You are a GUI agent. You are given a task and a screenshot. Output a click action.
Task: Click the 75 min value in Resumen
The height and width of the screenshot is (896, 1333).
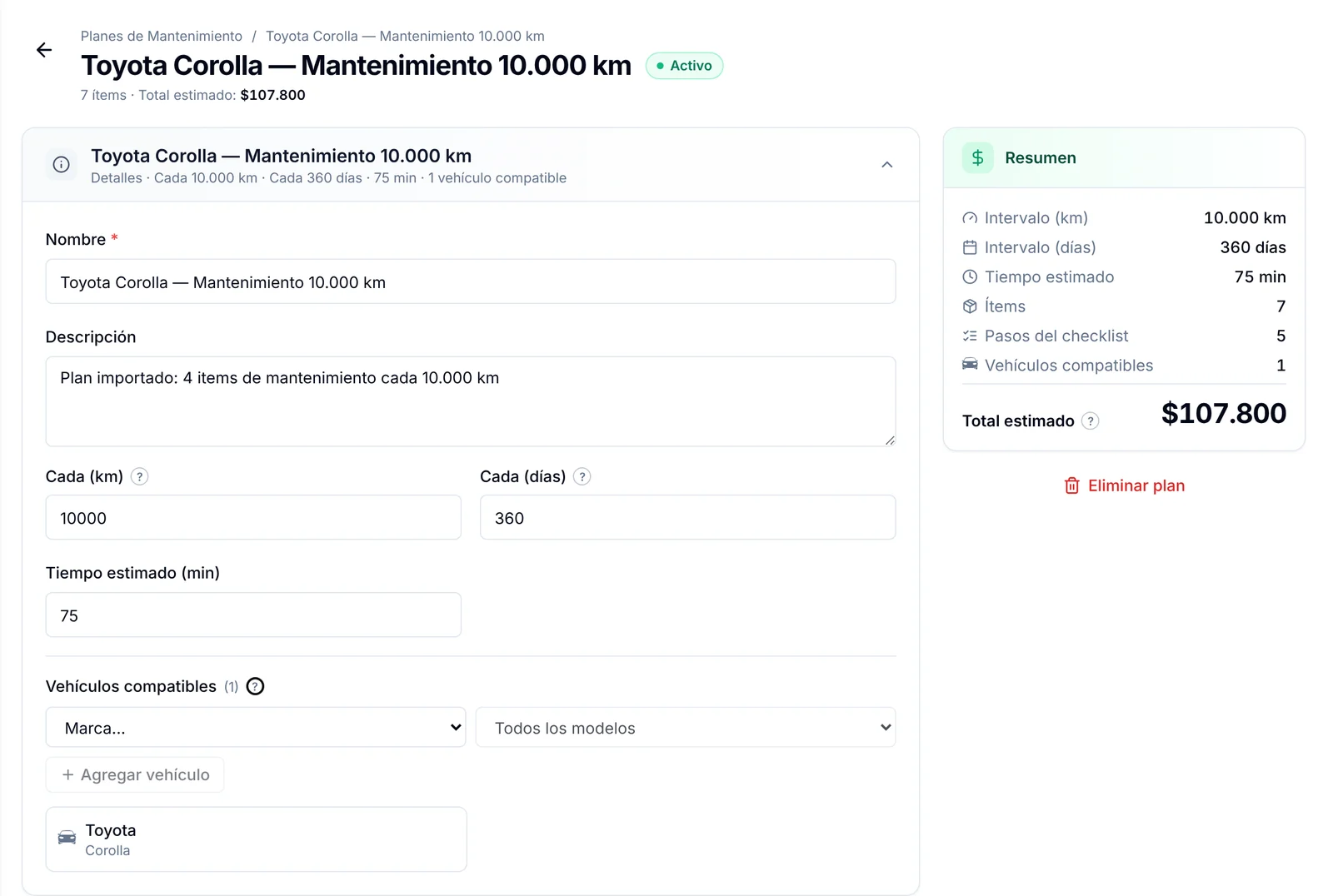1260,277
